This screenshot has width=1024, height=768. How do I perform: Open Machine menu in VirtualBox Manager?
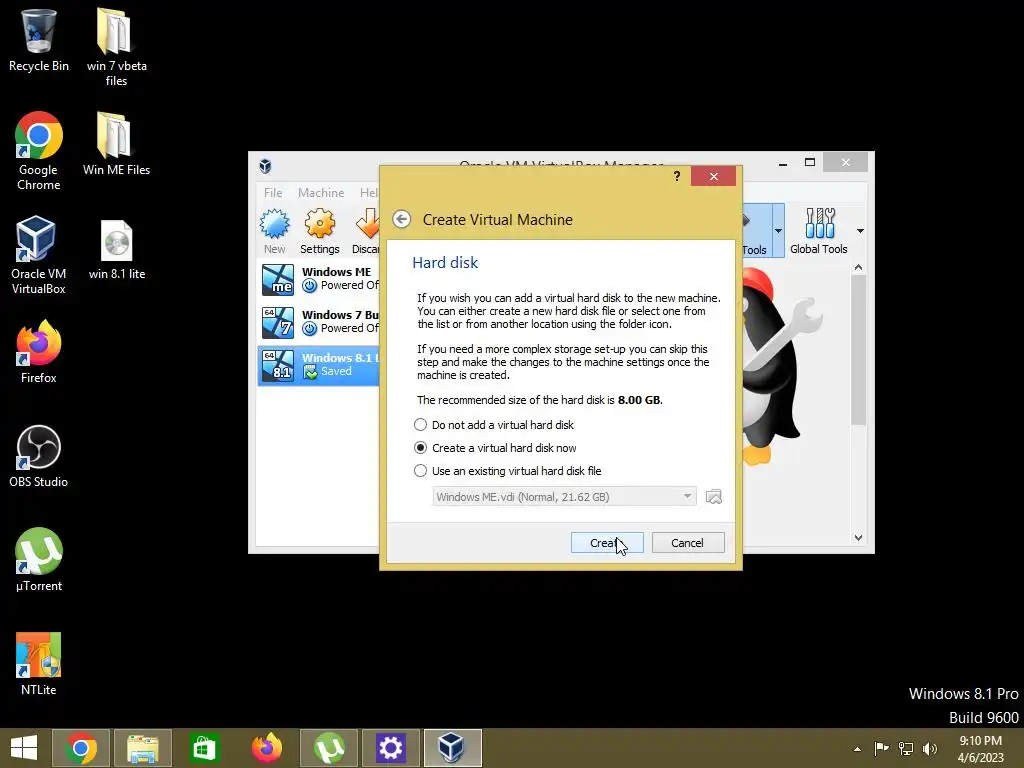point(321,193)
